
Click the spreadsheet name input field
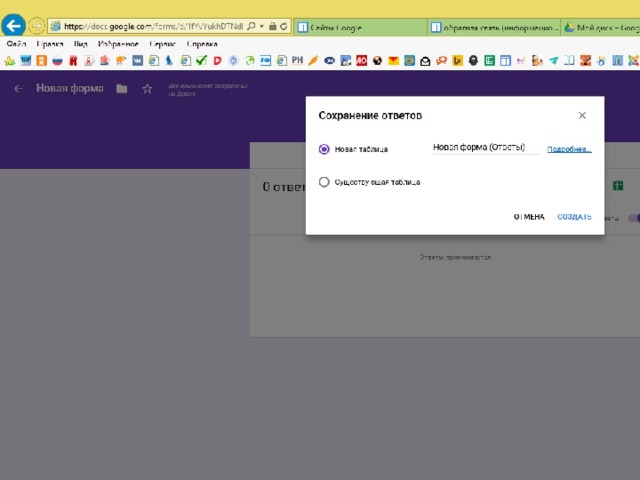tap(485, 148)
